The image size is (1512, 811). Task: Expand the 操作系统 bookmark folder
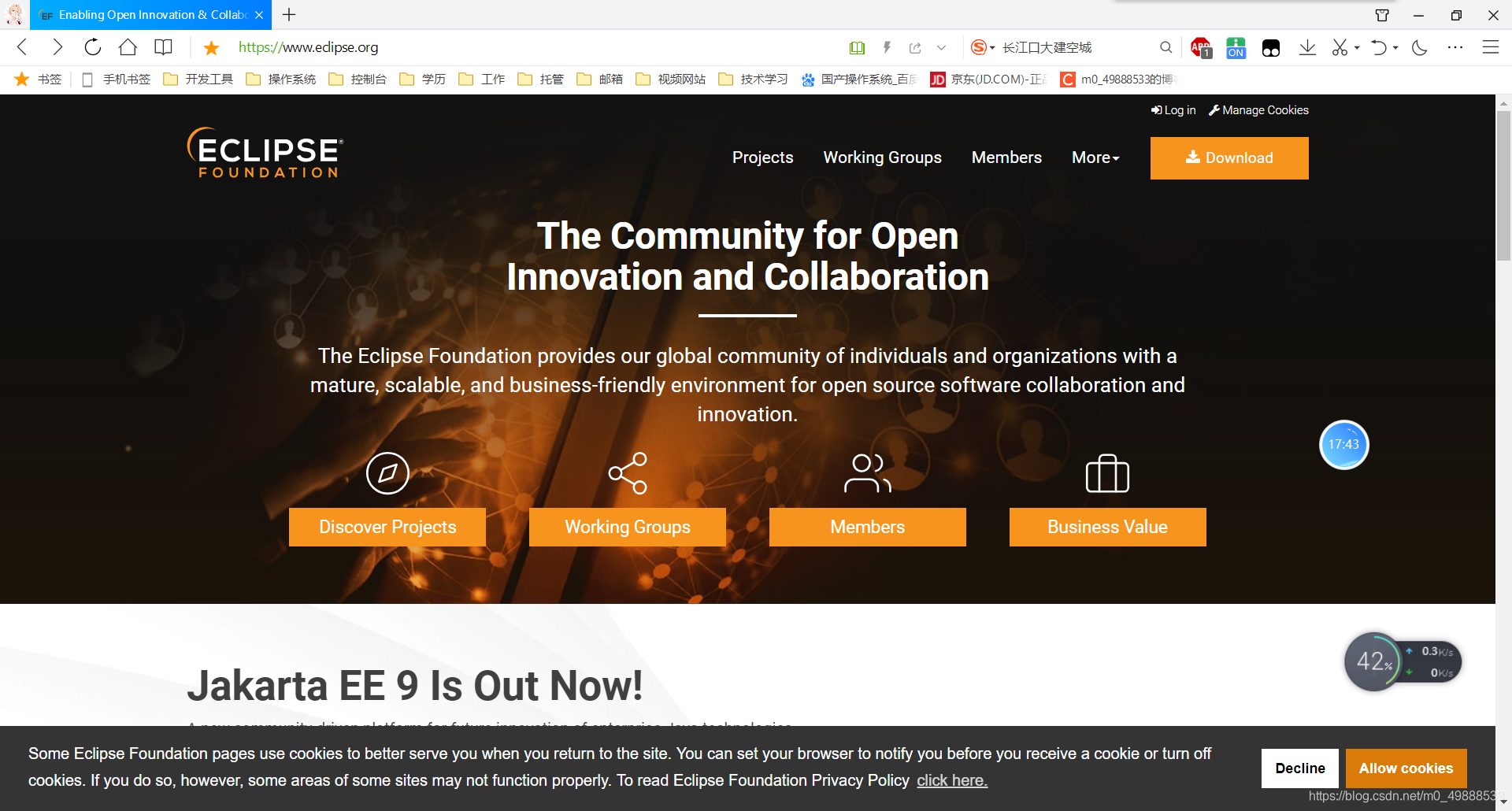(281, 80)
